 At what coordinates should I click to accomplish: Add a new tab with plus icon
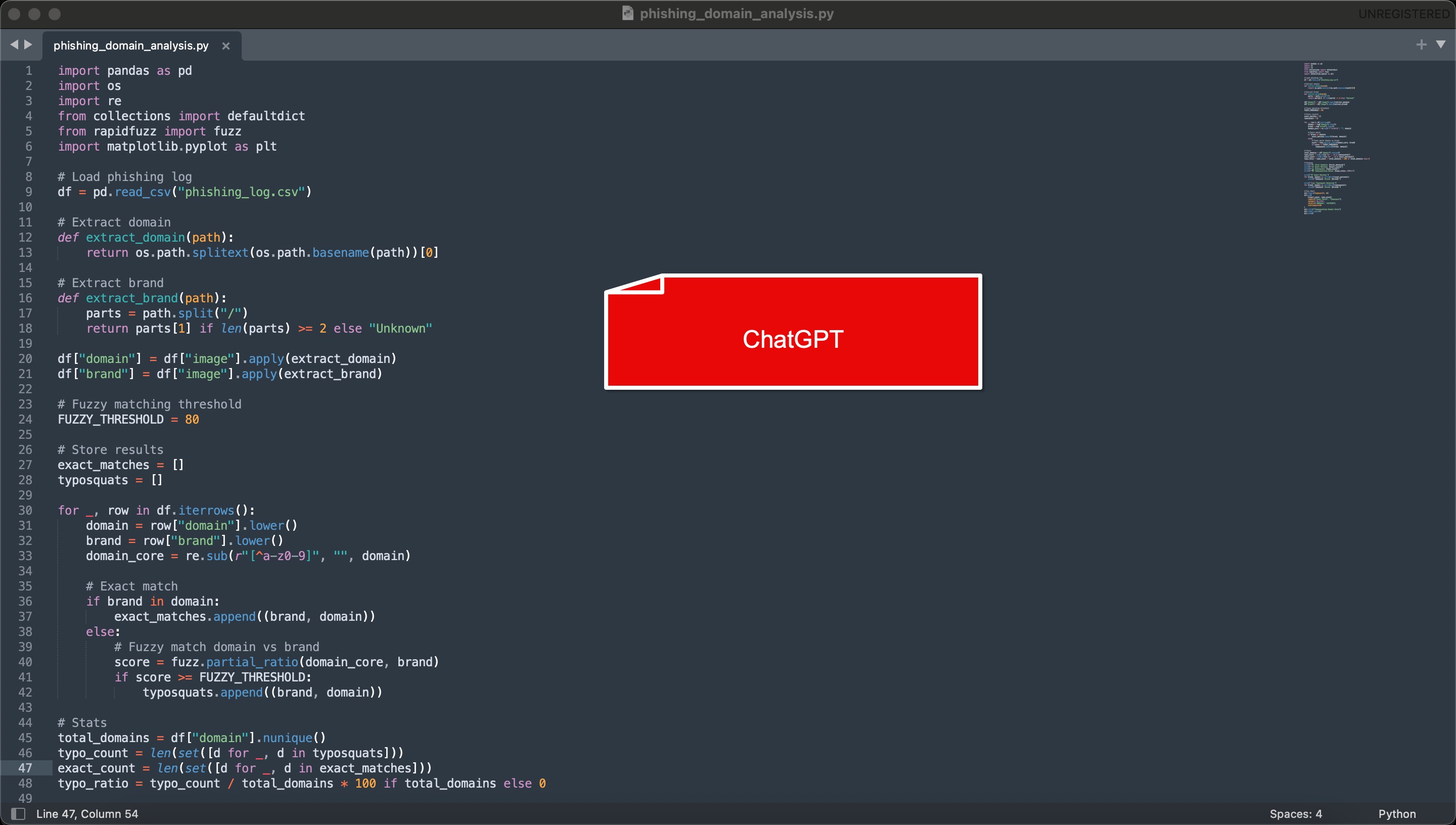click(x=1421, y=44)
